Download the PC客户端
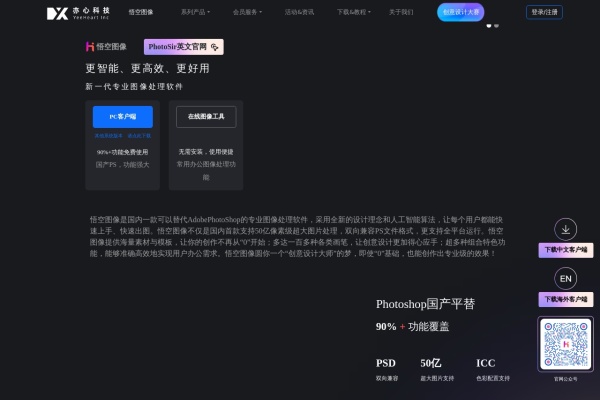 pos(123,117)
